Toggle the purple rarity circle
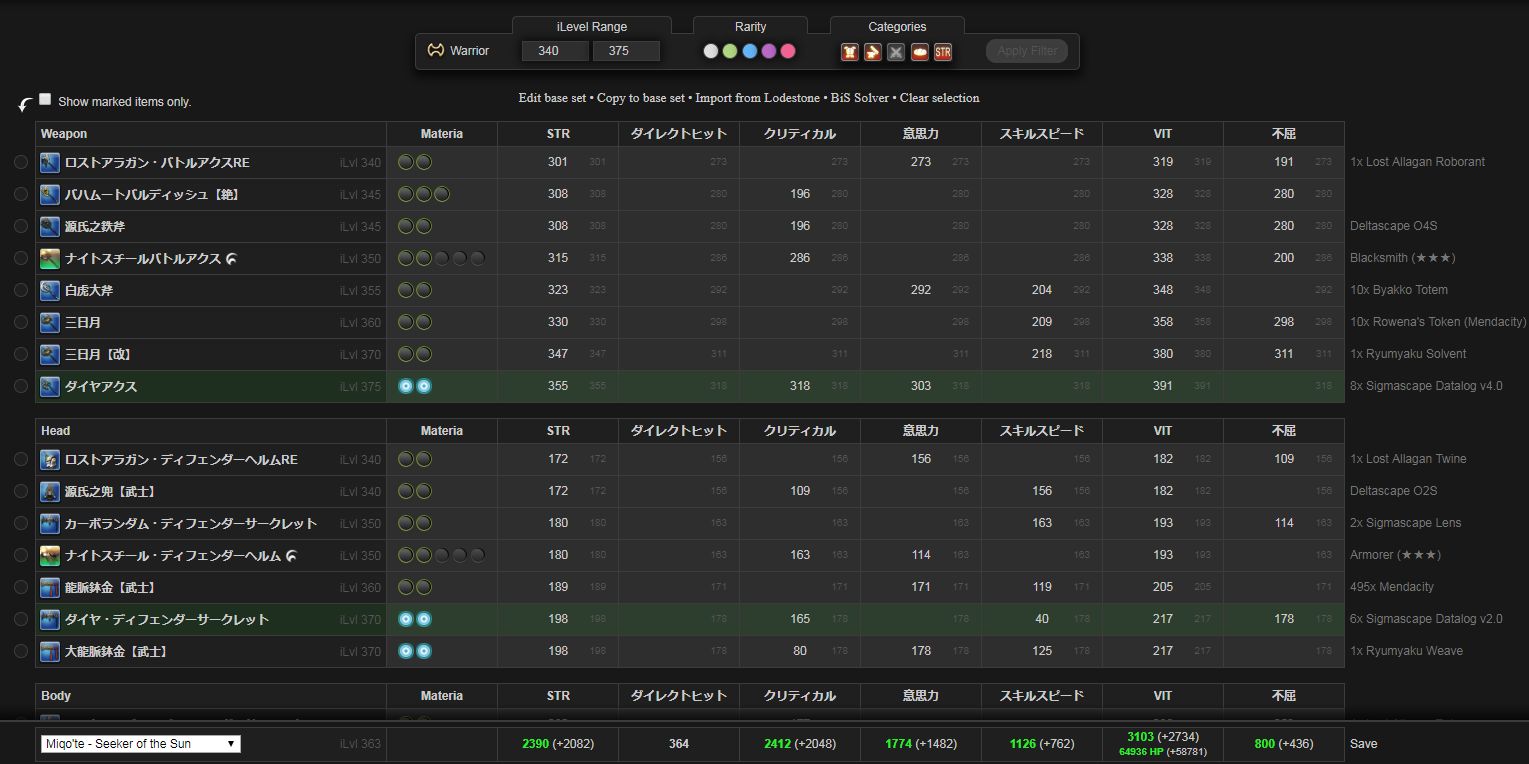This screenshot has width=1529, height=764. point(769,51)
